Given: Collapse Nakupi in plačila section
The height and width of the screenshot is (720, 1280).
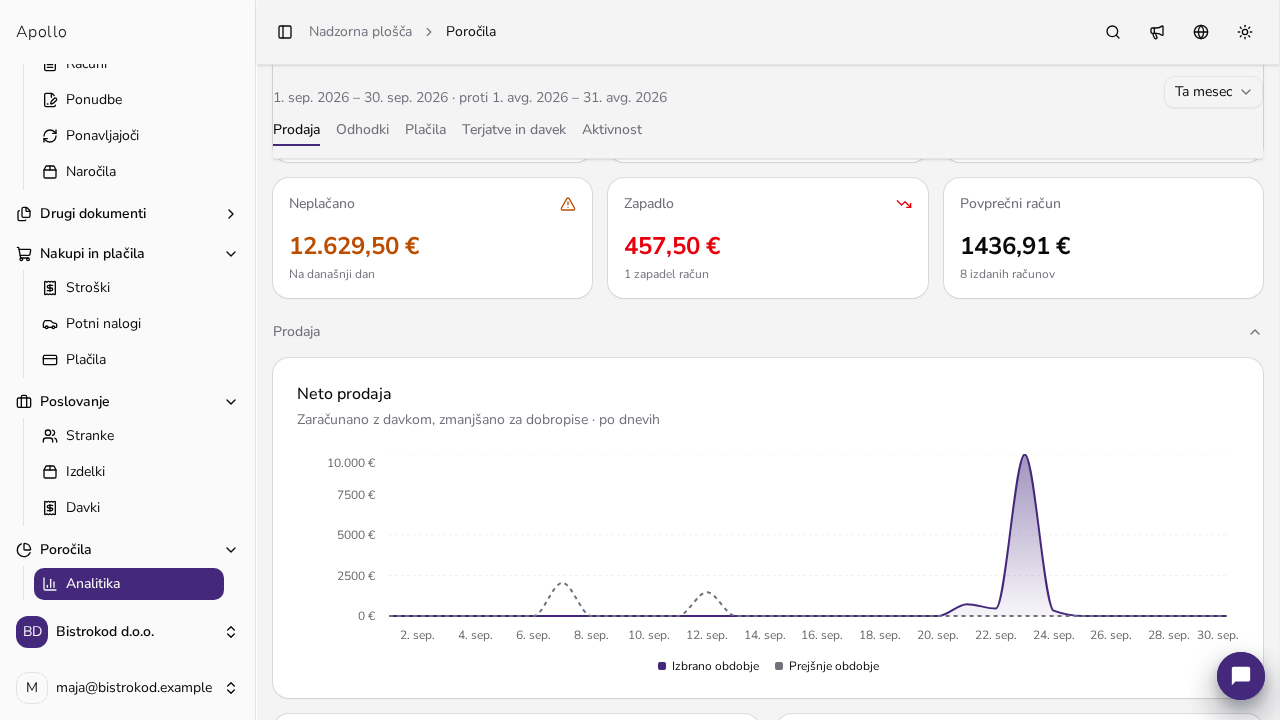Looking at the screenshot, I should 127,254.
